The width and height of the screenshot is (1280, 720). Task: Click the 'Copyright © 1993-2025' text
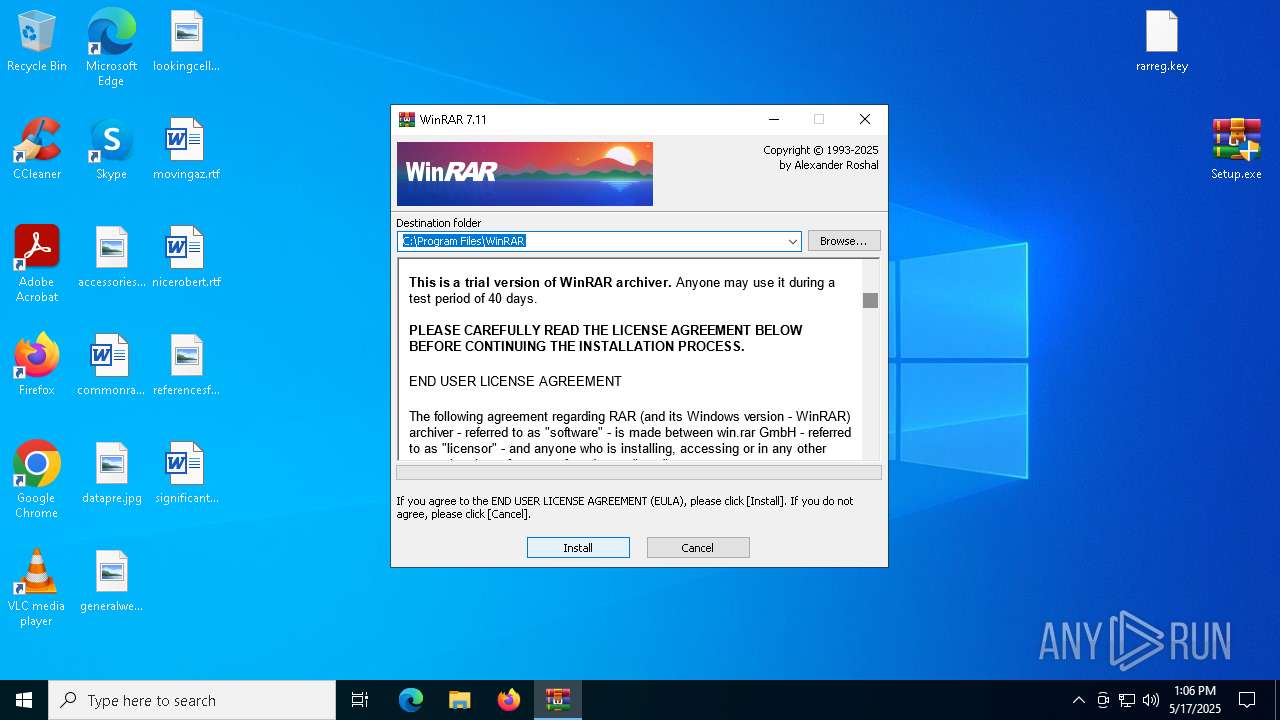click(x=821, y=150)
